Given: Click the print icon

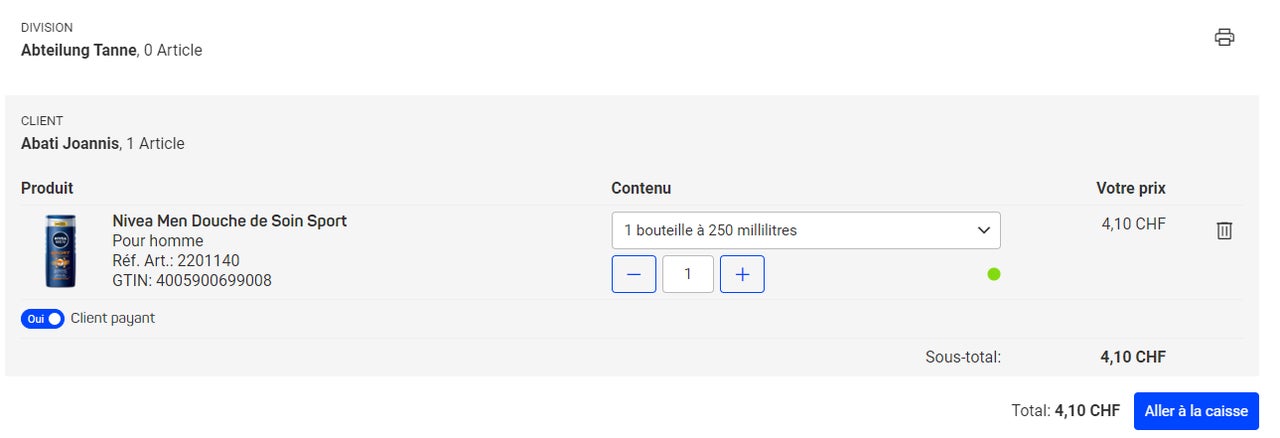Looking at the screenshot, I should 1224,38.
